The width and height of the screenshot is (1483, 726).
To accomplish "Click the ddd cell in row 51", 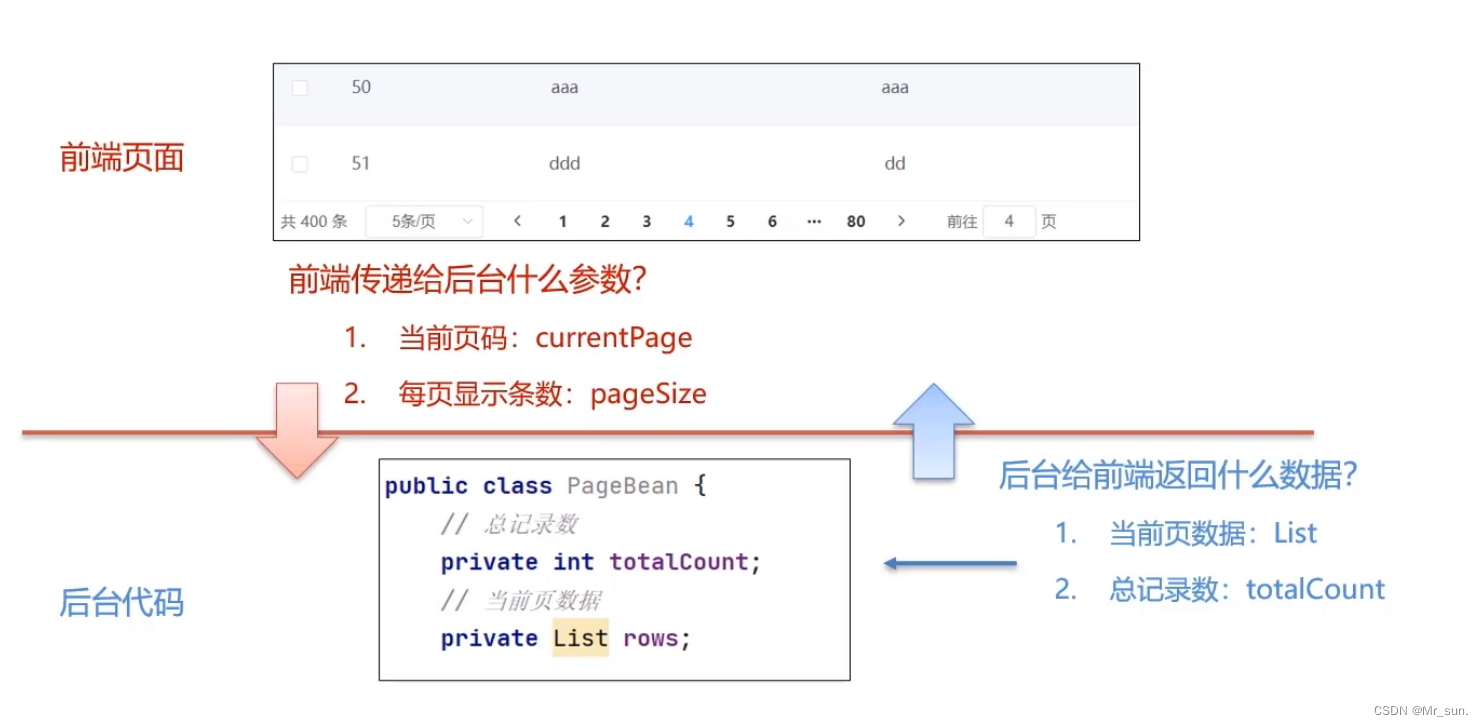I will (x=565, y=163).
